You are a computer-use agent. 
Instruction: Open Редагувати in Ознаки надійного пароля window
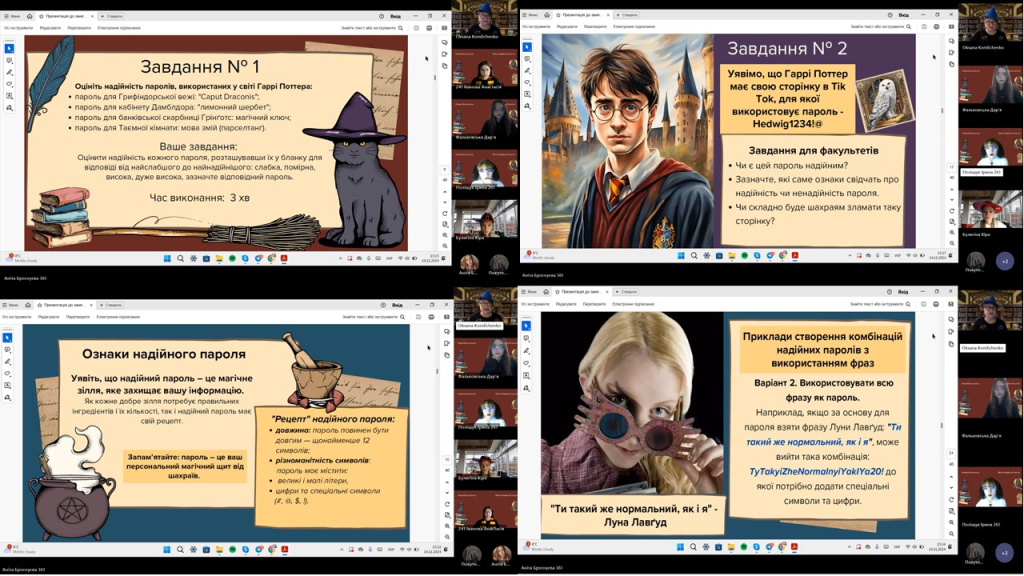[x=49, y=317]
